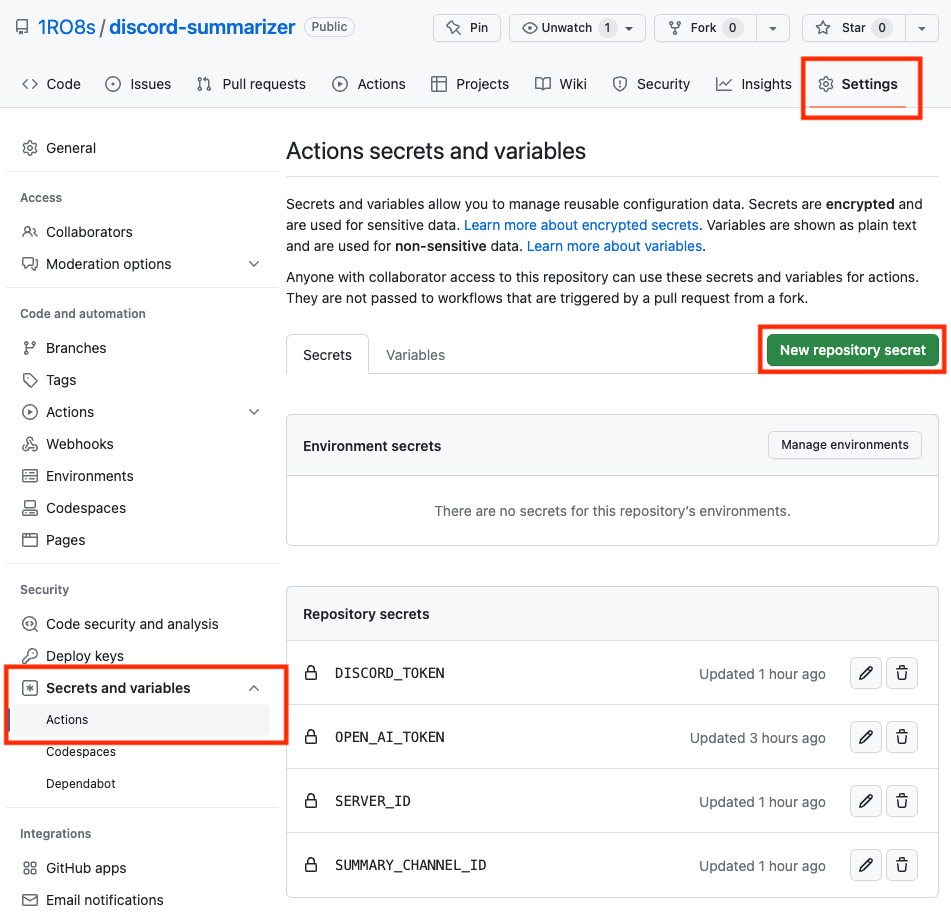The width and height of the screenshot is (951, 918).
Task: Select Codespaces under Secrets and variables
Action: click(x=81, y=752)
